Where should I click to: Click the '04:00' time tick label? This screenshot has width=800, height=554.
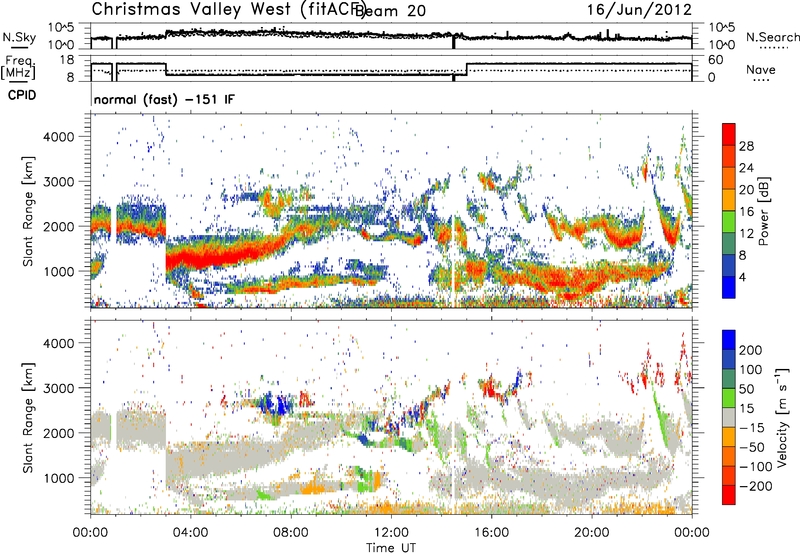[x=190, y=533]
